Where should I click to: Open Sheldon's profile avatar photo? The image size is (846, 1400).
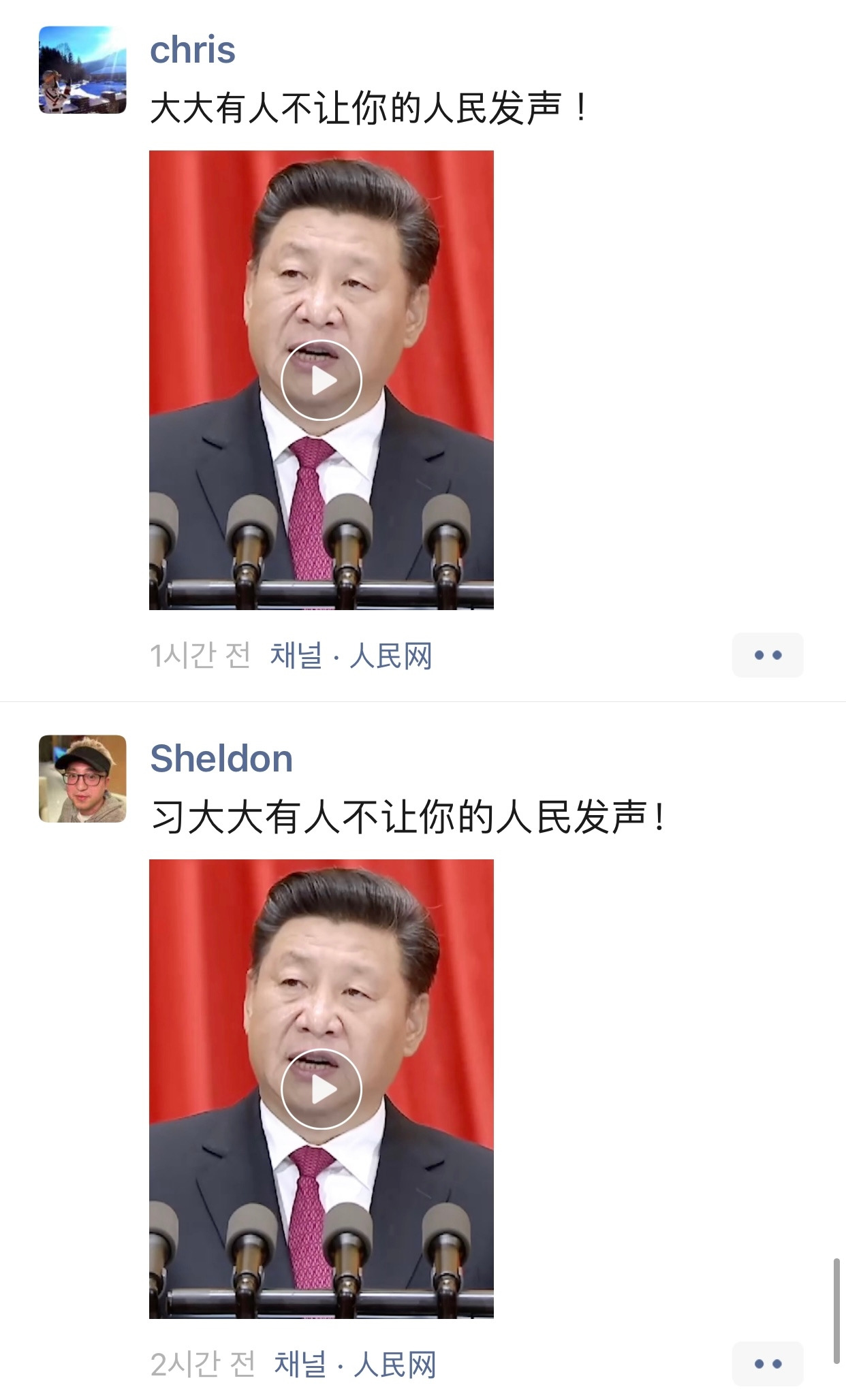pyautogui.click(x=82, y=778)
